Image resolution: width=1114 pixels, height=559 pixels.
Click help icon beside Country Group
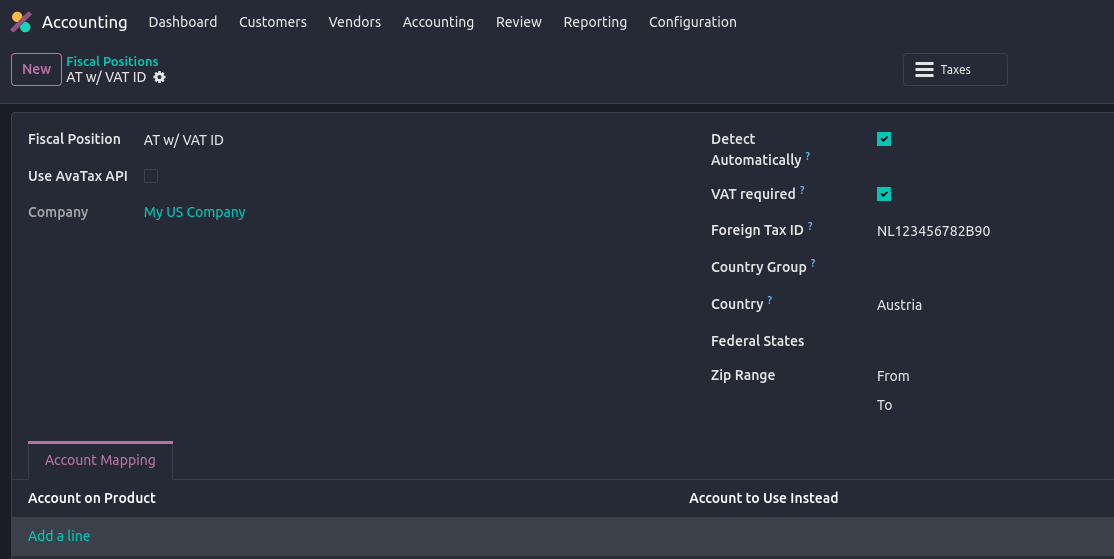[x=813, y=264]
